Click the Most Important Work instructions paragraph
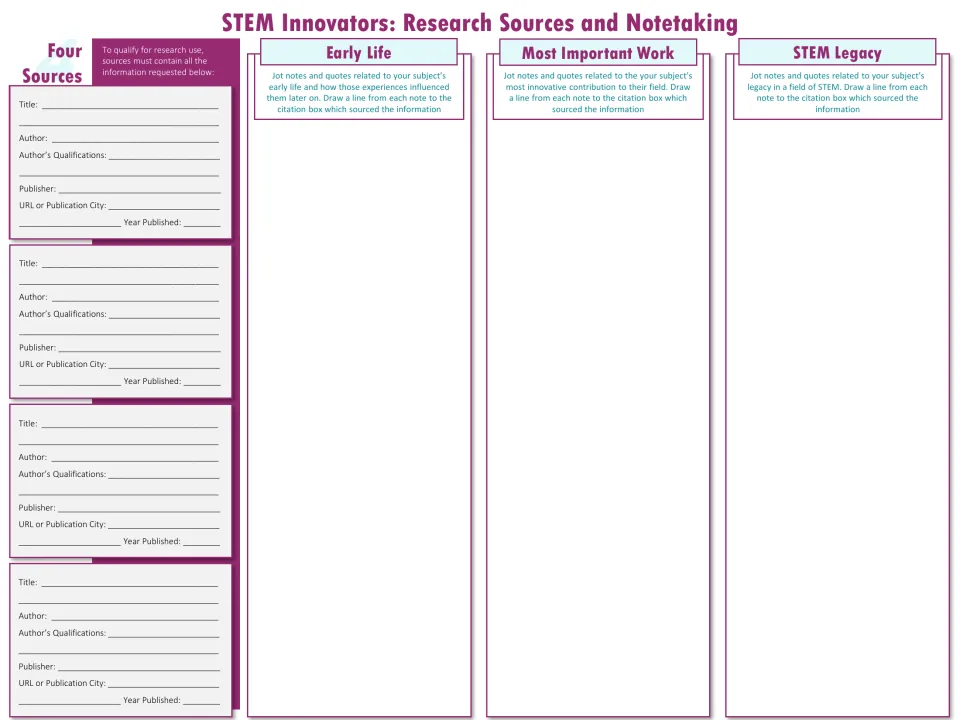 click(x=598, y=92)
